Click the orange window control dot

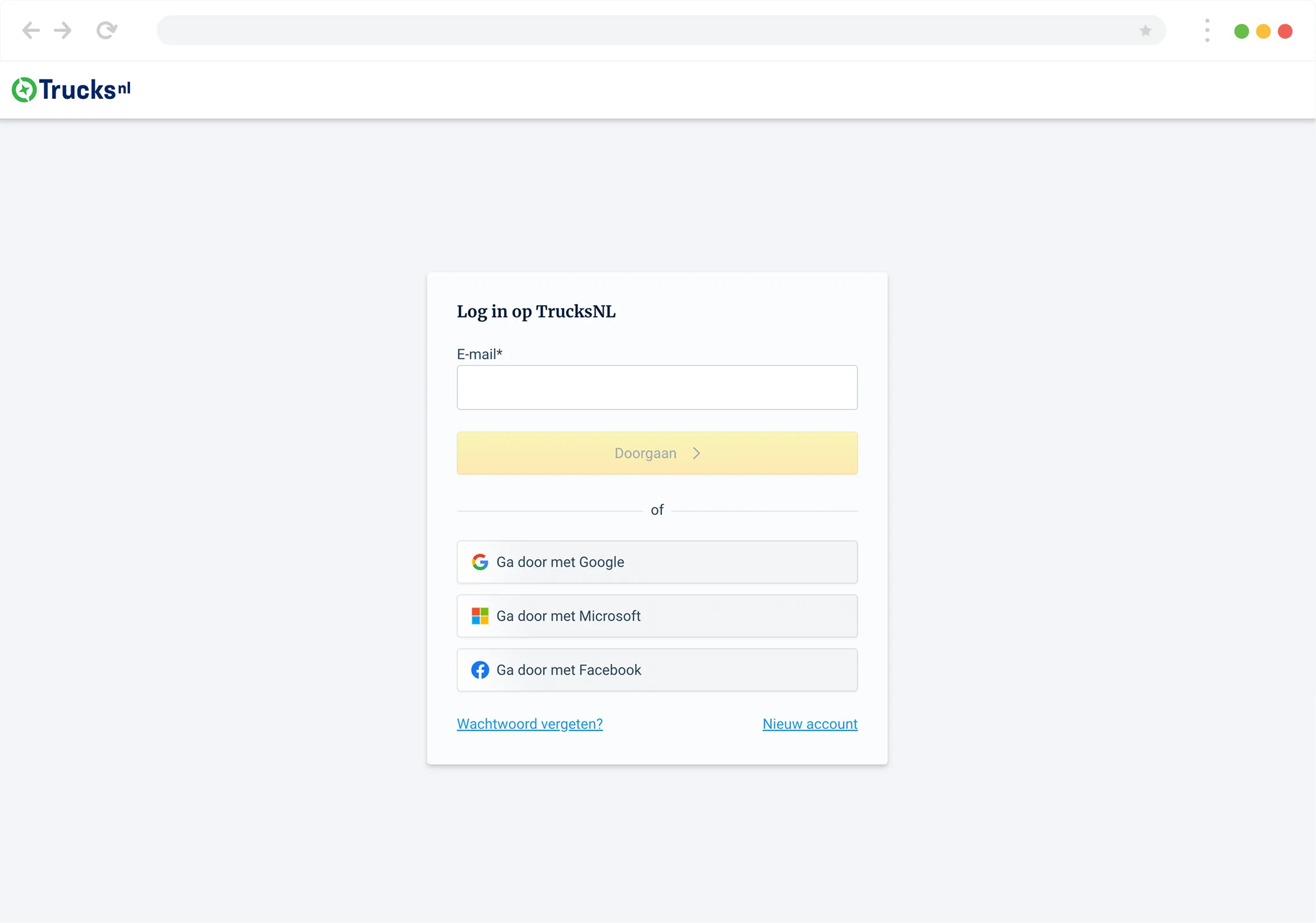1263,31
